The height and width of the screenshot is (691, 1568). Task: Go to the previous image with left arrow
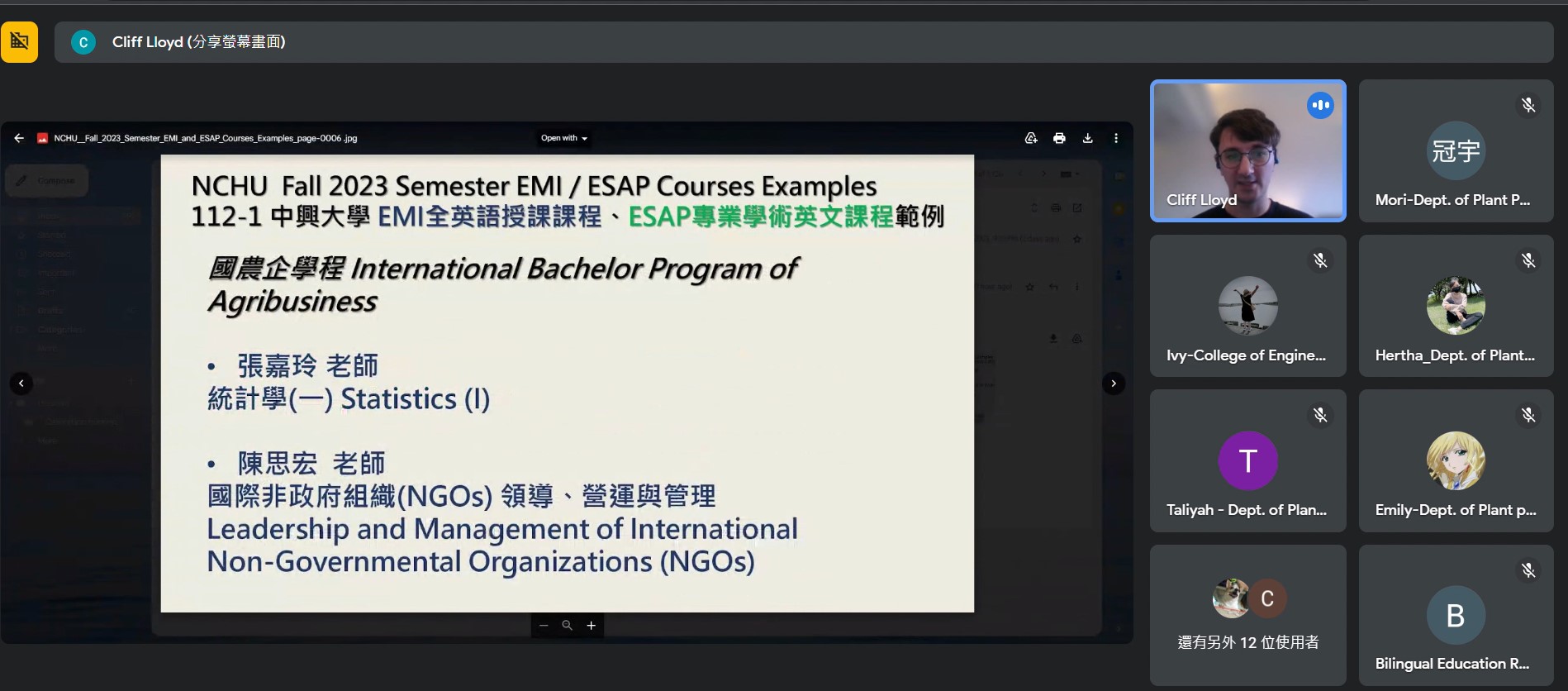point(21,383)
